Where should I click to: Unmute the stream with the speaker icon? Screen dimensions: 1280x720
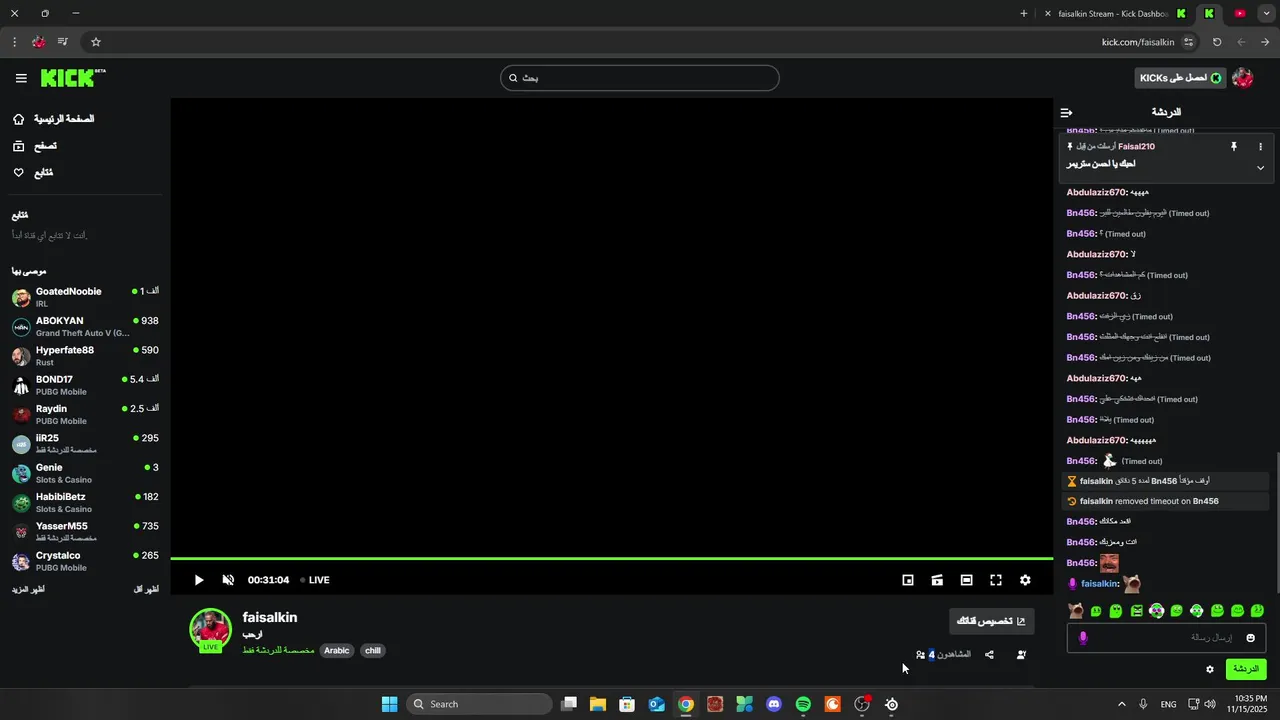point(228,580)
